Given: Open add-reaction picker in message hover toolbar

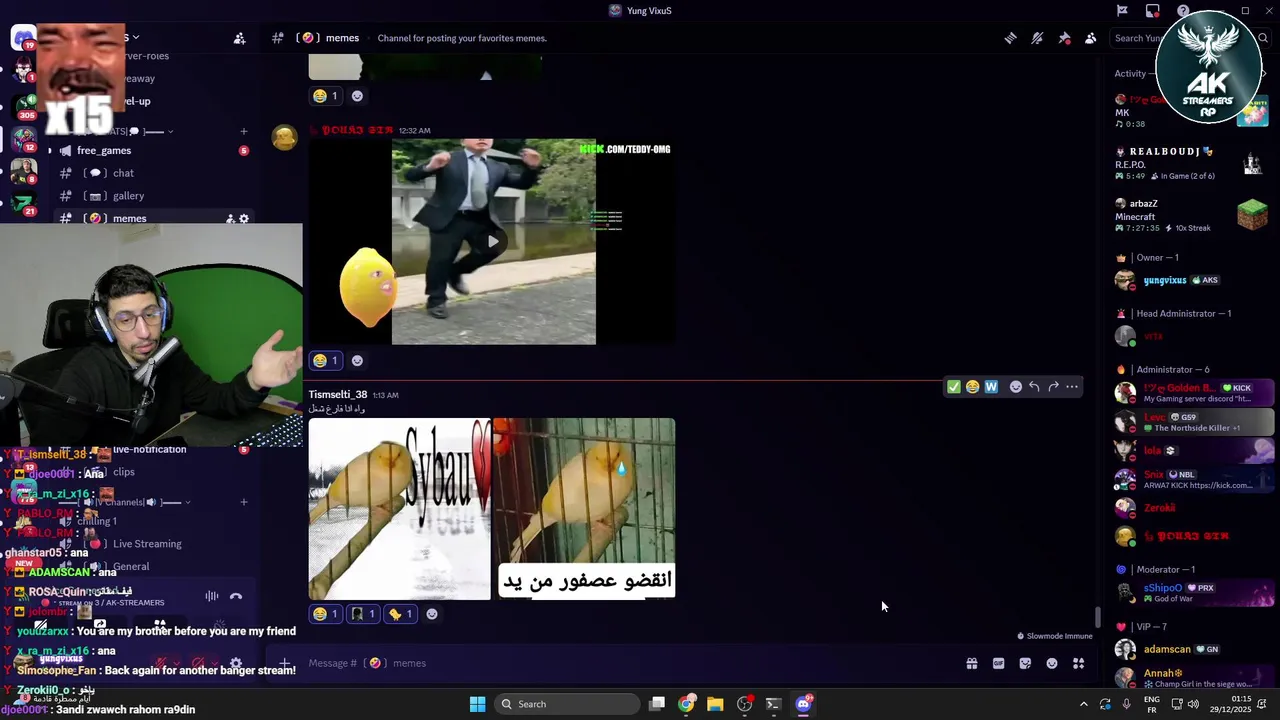Looking at the screenshot, I should click(1016, 387).
